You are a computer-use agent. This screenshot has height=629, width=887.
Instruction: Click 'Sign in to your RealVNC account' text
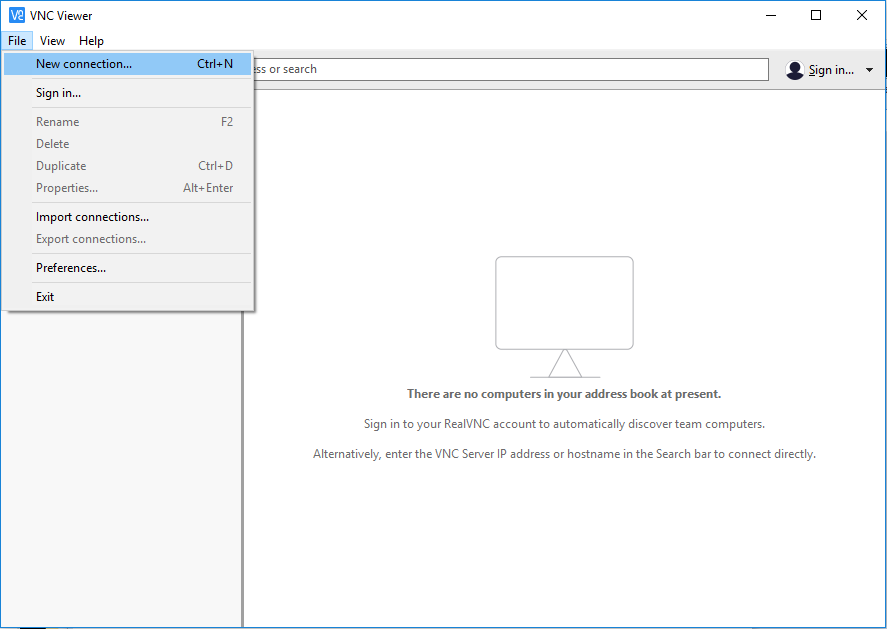click(x=564, y=424)
